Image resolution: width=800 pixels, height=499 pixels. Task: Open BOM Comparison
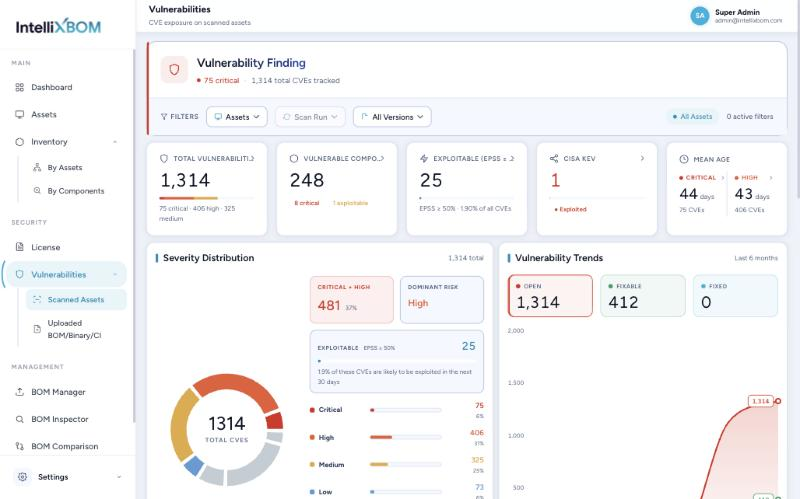click(x=65, y=446)
